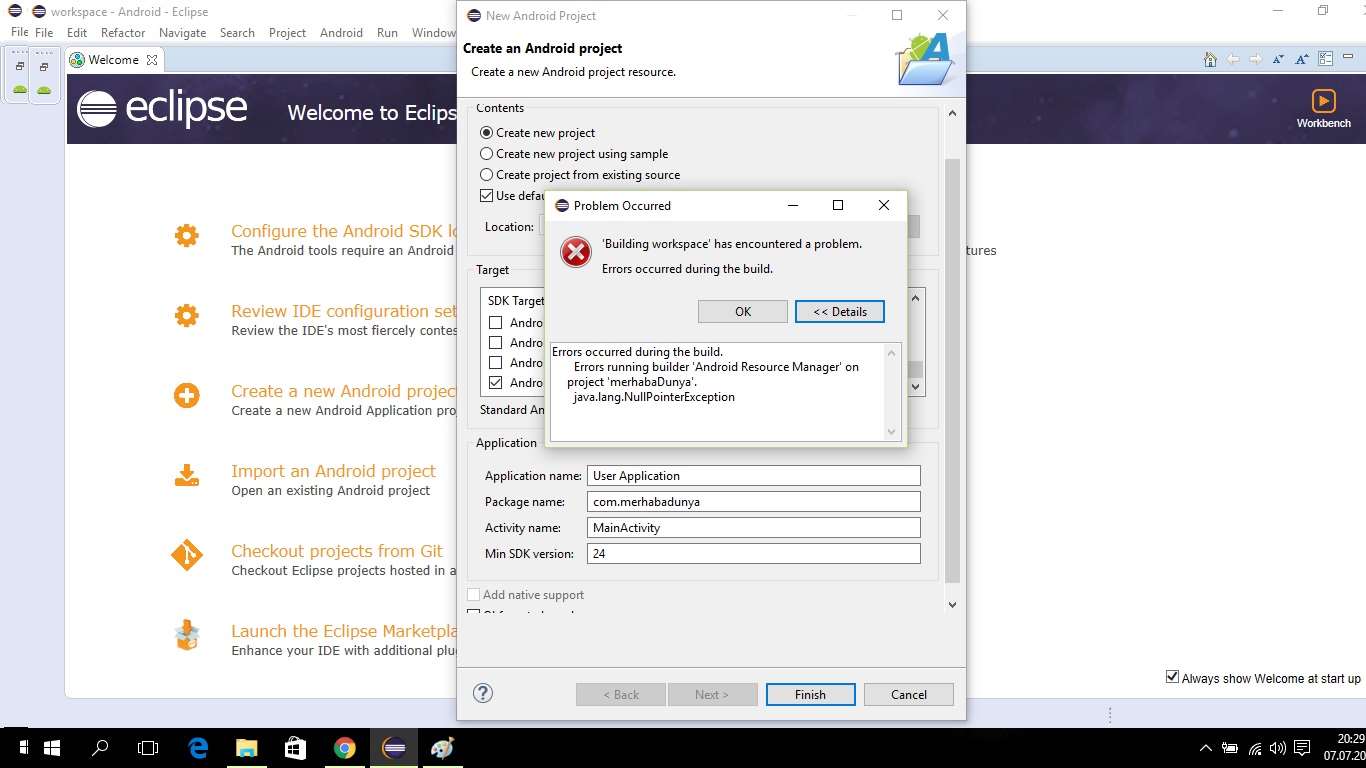Open Microsoft Store from the taskbar
Image resolution: width=1366 pixels, height=768 pixels.
click(x=295, y=747)
